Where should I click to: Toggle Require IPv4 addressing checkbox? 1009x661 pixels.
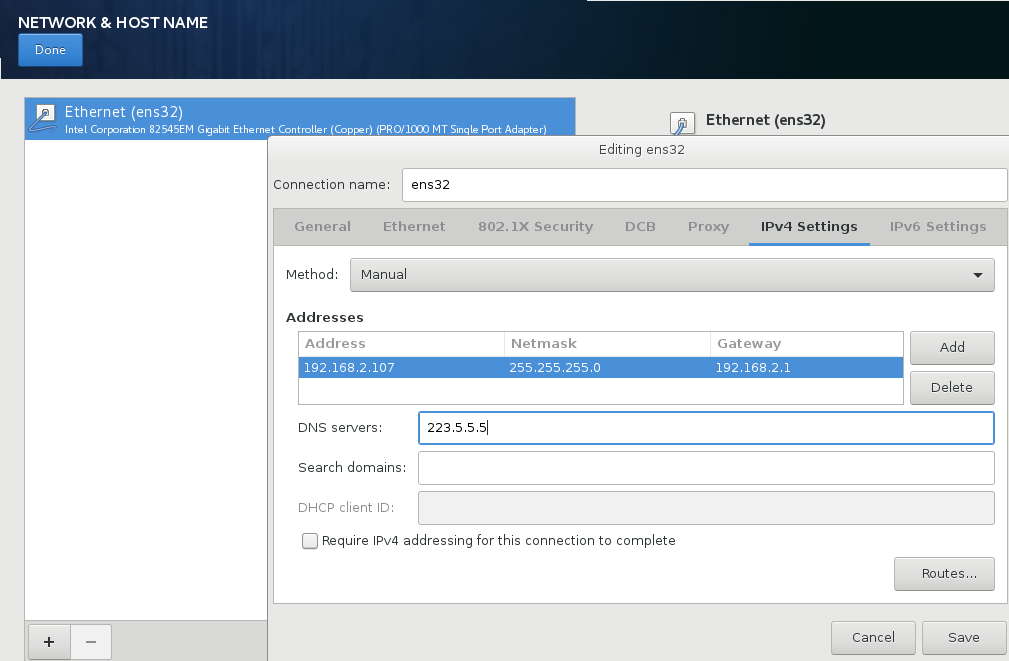click(x=310, y=541)
